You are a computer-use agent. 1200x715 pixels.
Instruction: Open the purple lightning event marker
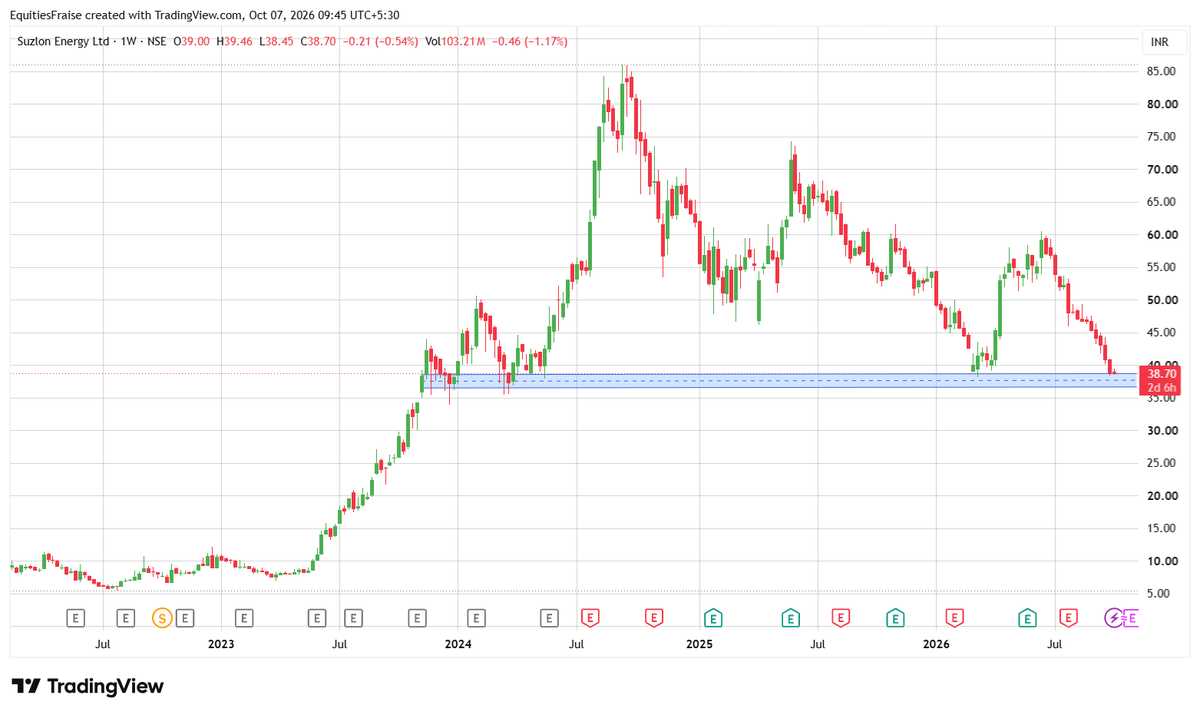tap(1114, 618)
